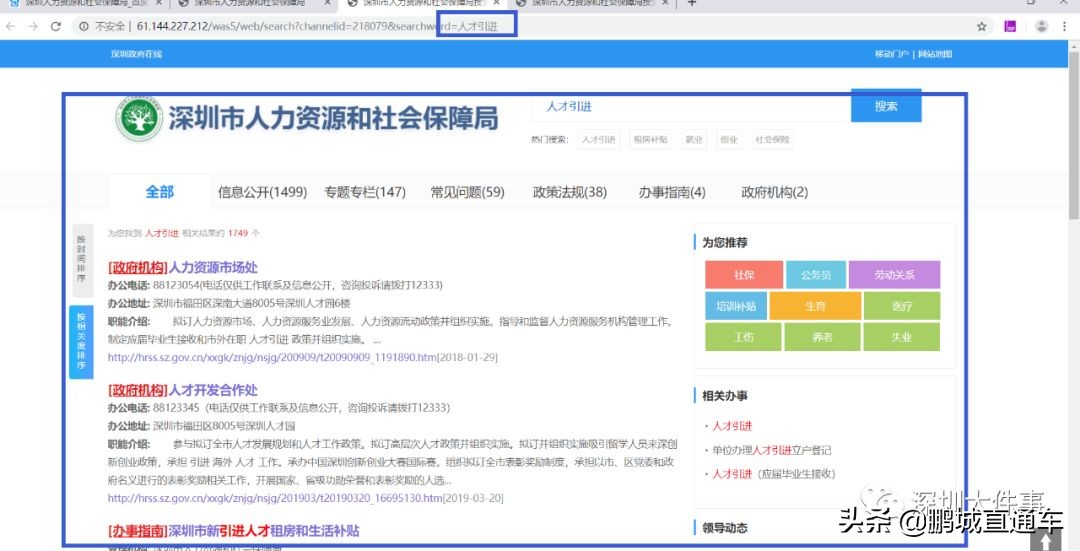
Task: Select hot search keyword 租房补贴
Action: [650, 139]
